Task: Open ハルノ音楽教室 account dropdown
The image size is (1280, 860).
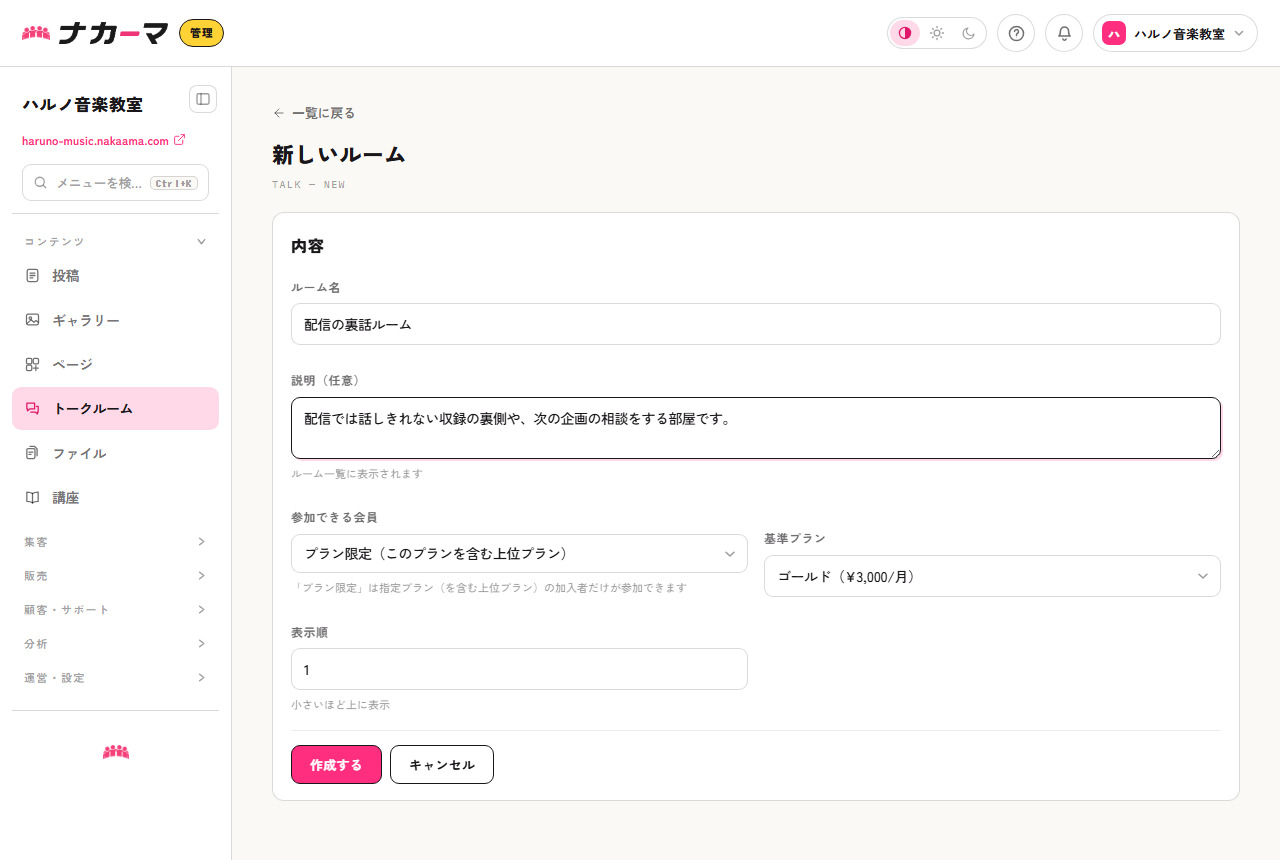Action: point(1175,33)
